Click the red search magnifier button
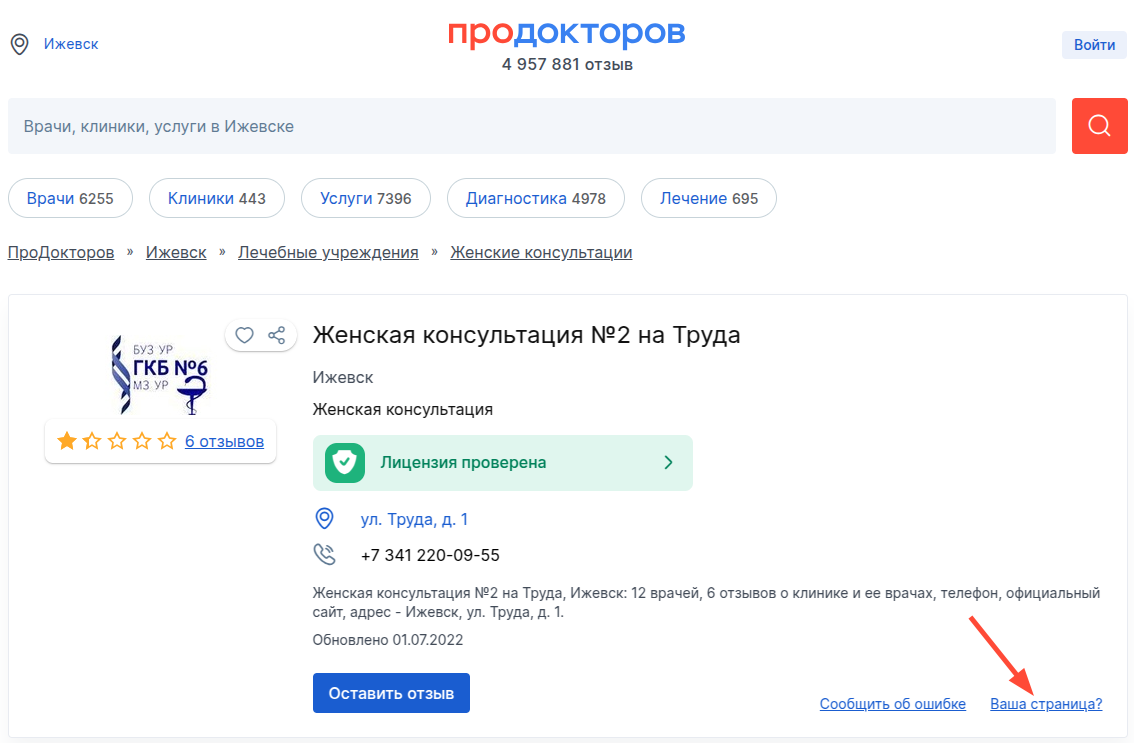The height and width of the screenshot is (743, 1134). click(x=1099, y=126)
